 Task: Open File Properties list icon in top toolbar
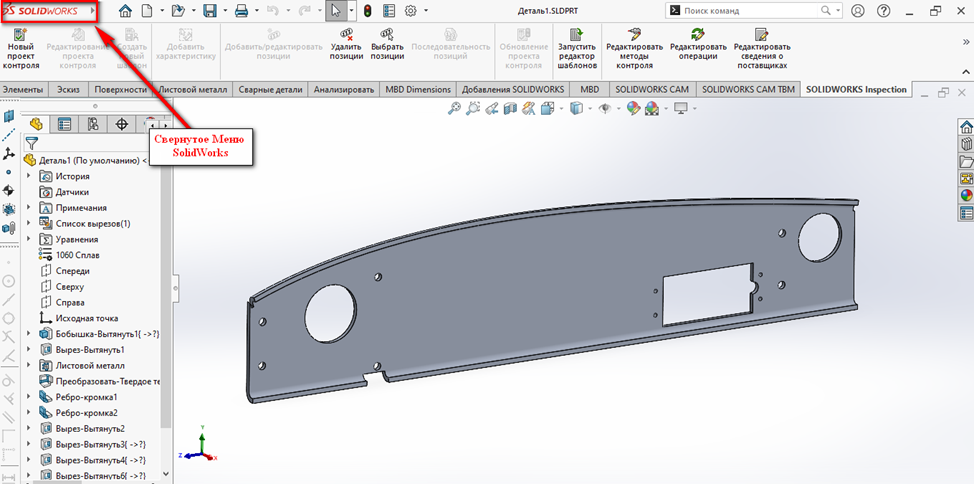click(x=389, y=11)
